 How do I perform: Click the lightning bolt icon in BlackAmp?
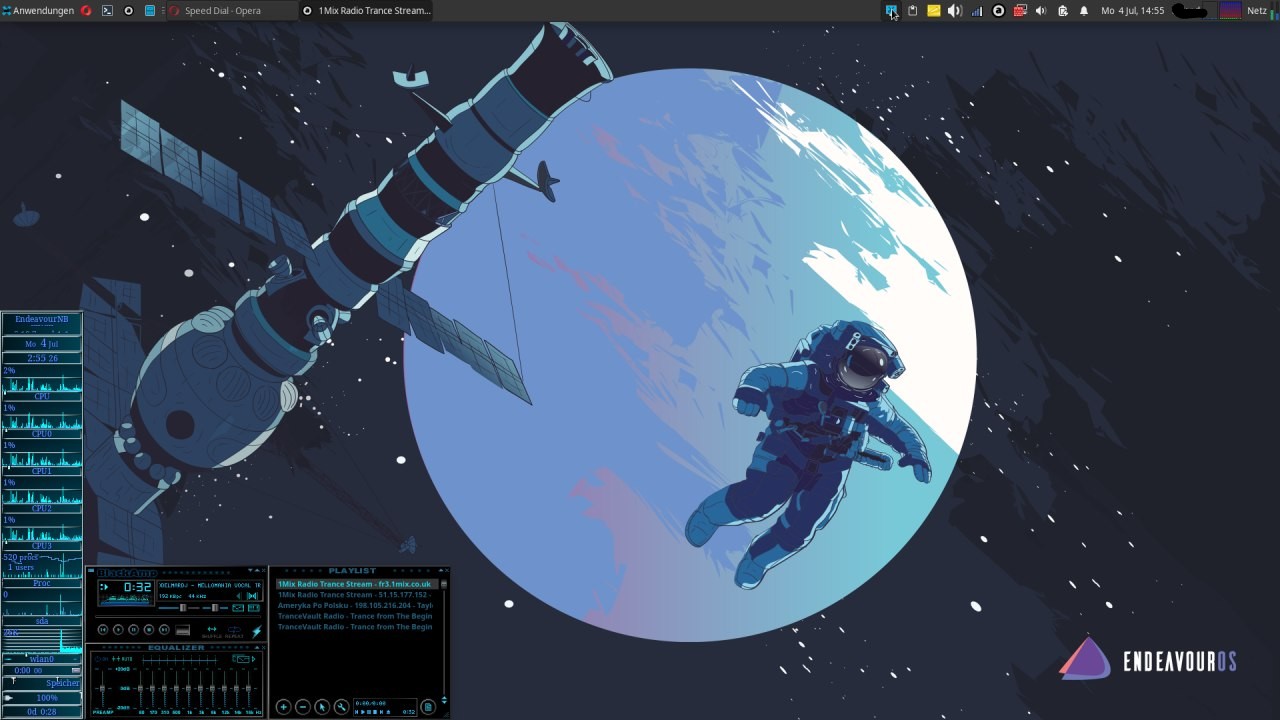tap(256, 631)
